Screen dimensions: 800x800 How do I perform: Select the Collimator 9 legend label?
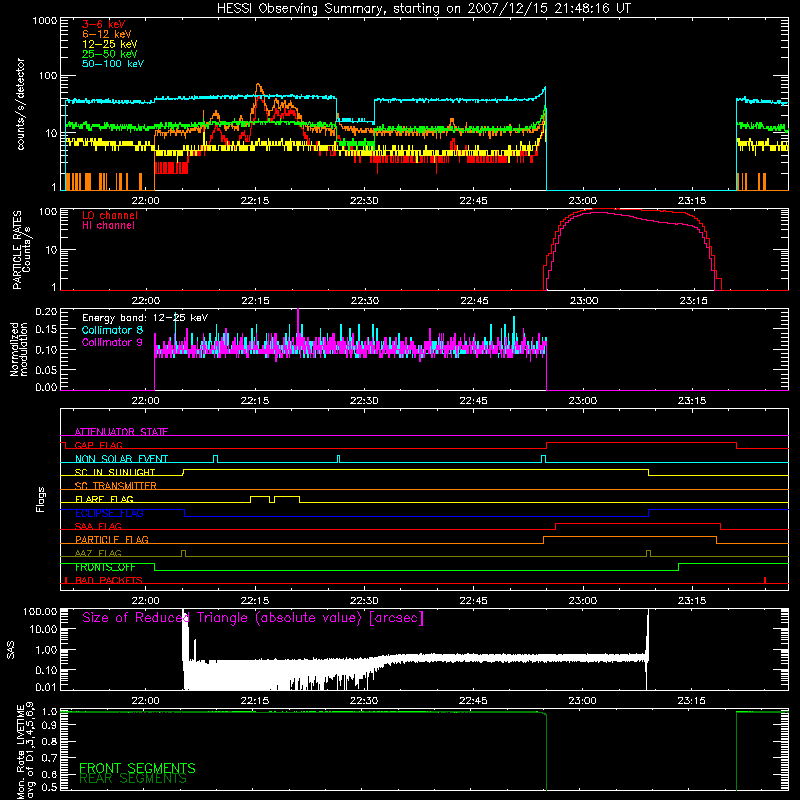pyautogui.click(x=112, y=342)
